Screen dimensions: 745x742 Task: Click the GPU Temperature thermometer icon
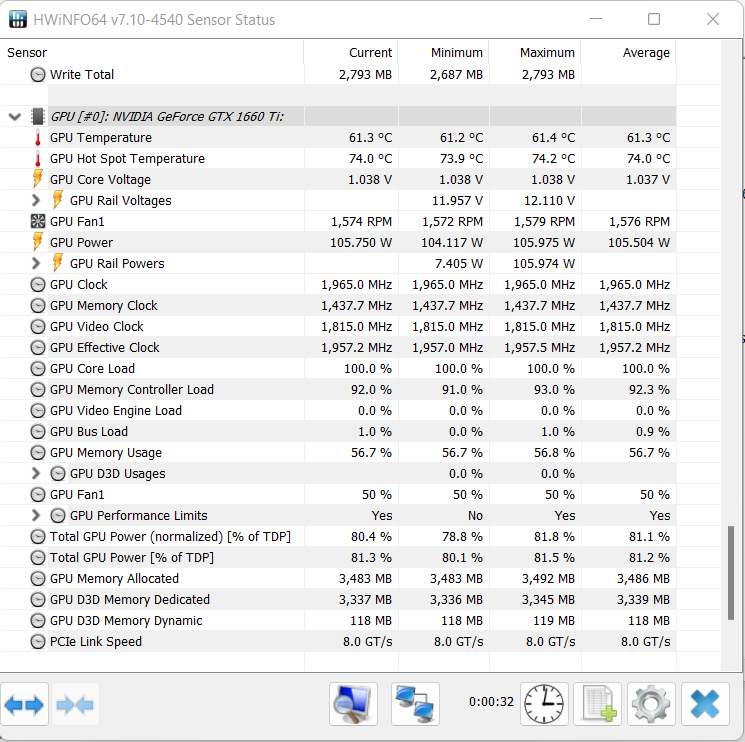click(38, 138)
